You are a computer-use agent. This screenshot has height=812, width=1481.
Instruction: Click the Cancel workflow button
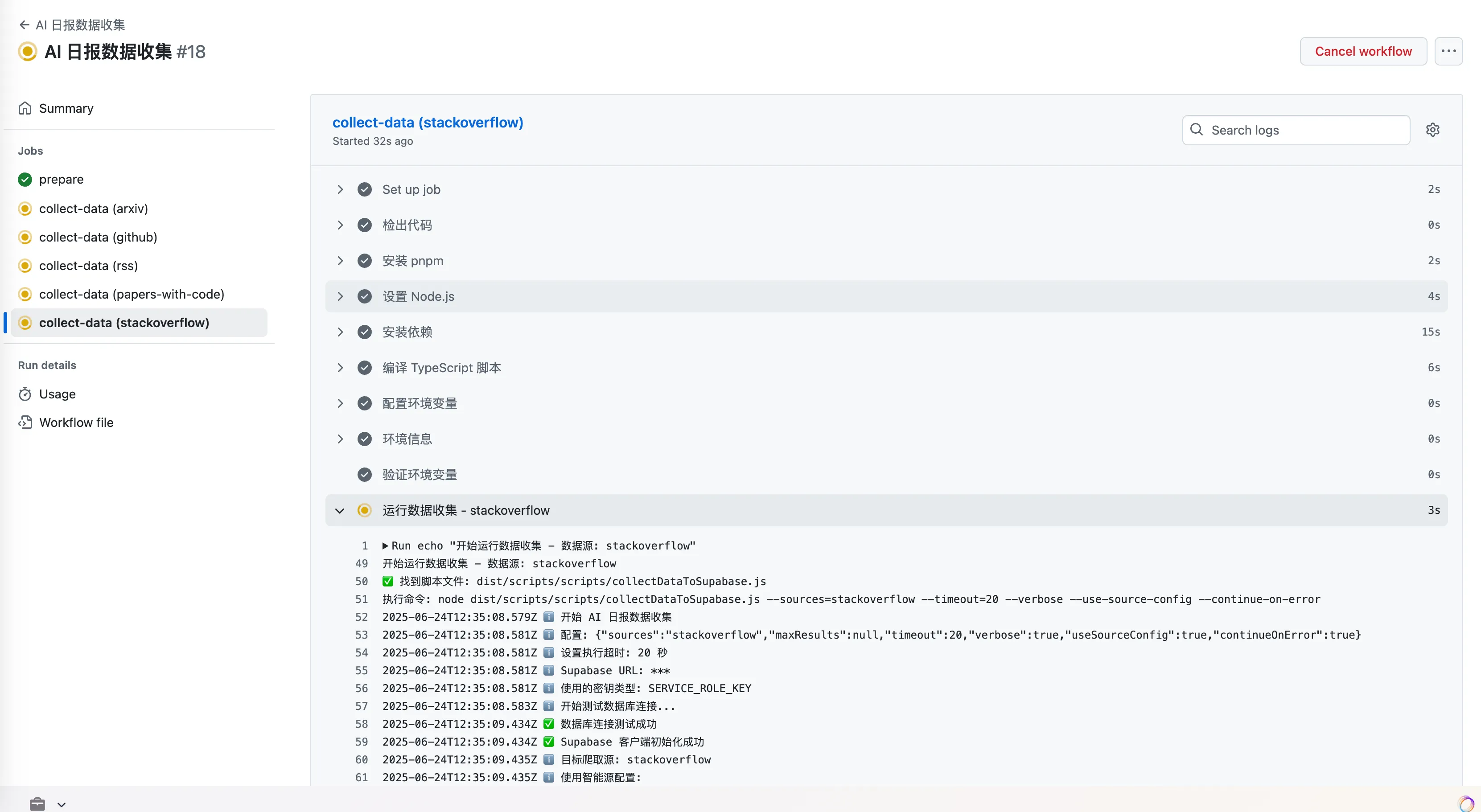coord(1363,51)
